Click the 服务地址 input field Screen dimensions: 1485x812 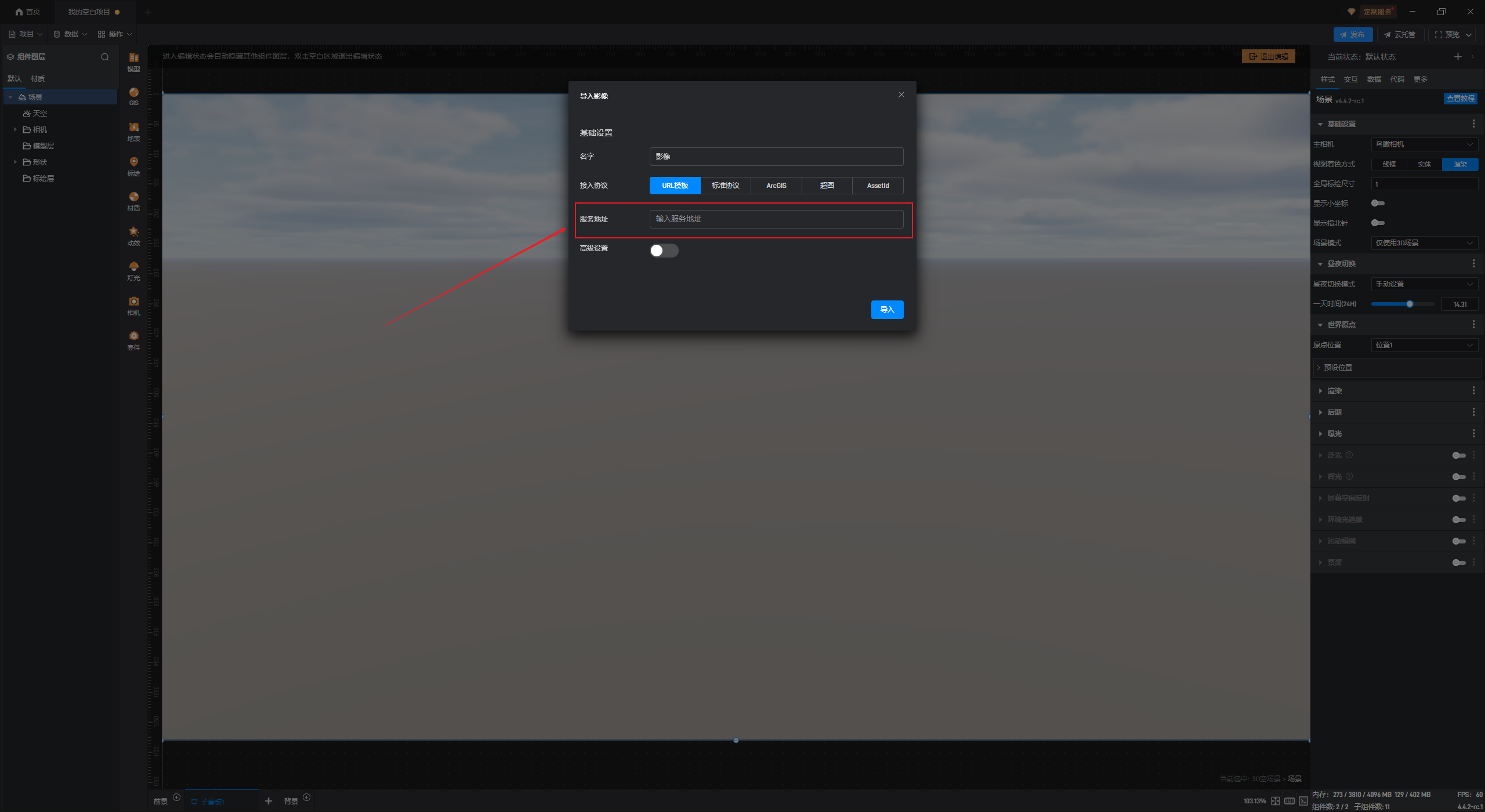coord(776,219)
